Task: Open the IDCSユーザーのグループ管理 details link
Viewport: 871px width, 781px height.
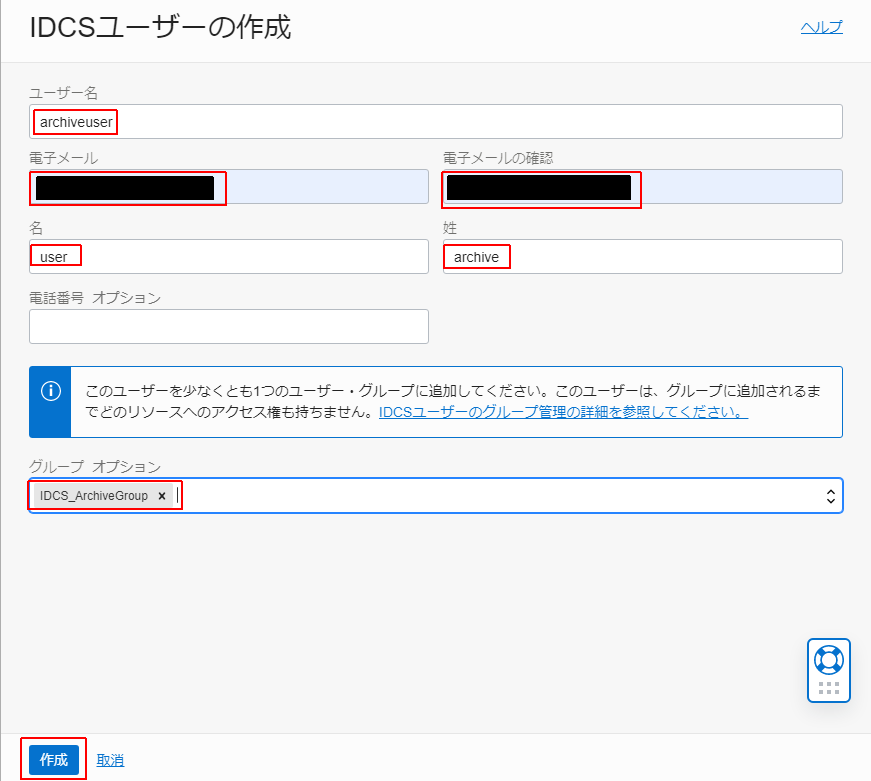Action: 563,412
